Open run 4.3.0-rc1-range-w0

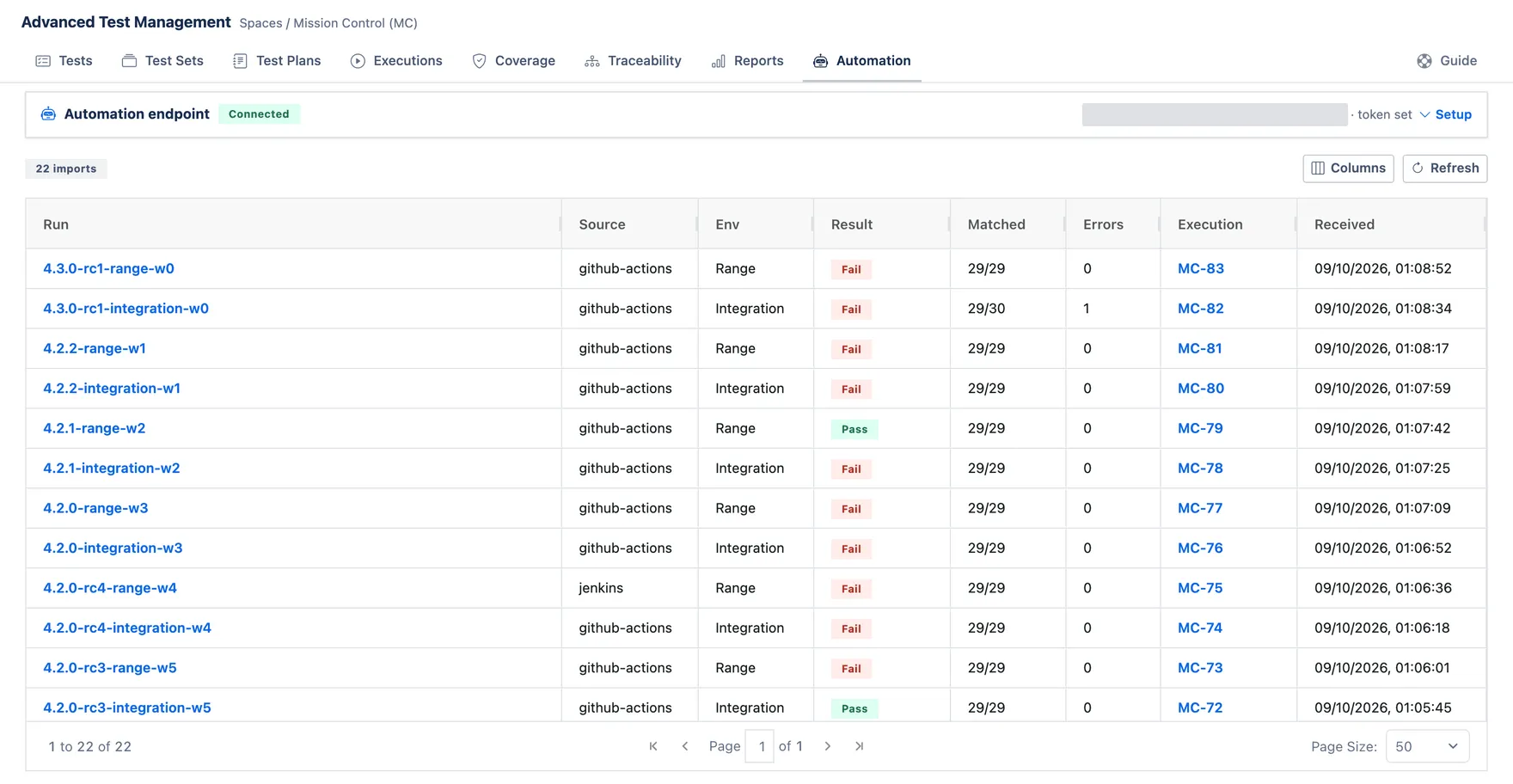pos(109,268)
